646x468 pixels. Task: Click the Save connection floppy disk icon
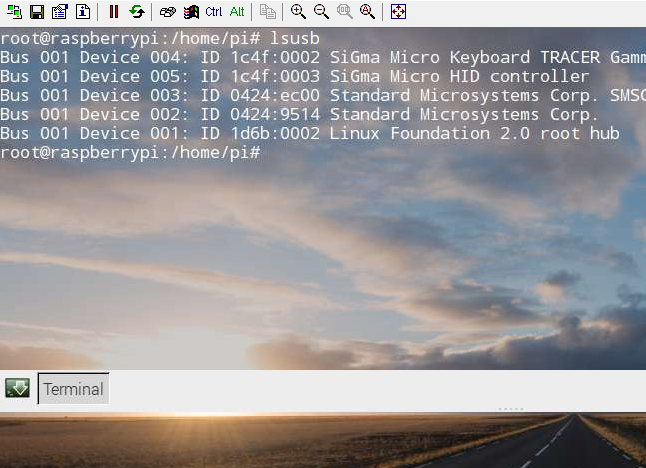point(37,12)
